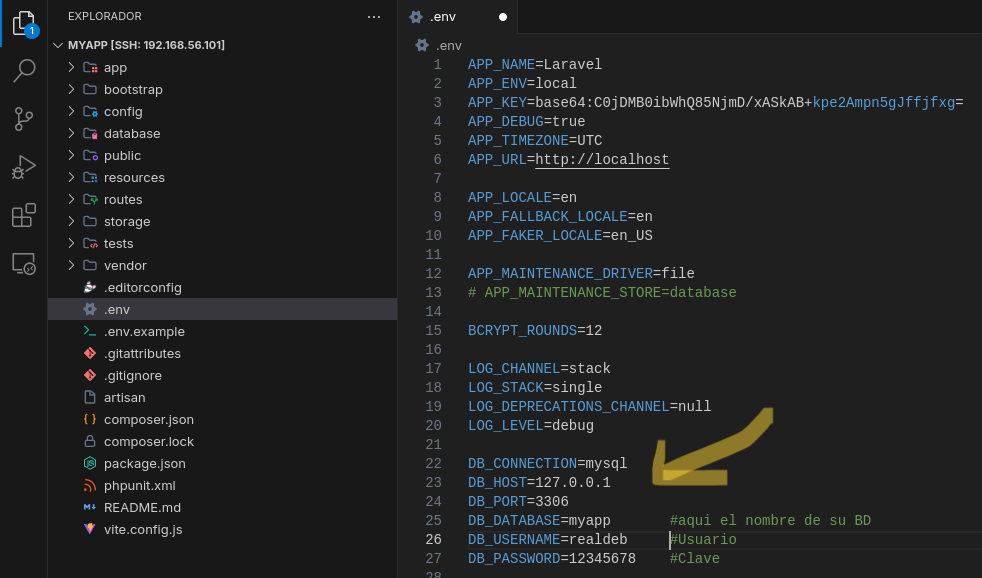Screen dimensions: 982x578
Task: Expand the database folder chevron
Action: point(71,133)
